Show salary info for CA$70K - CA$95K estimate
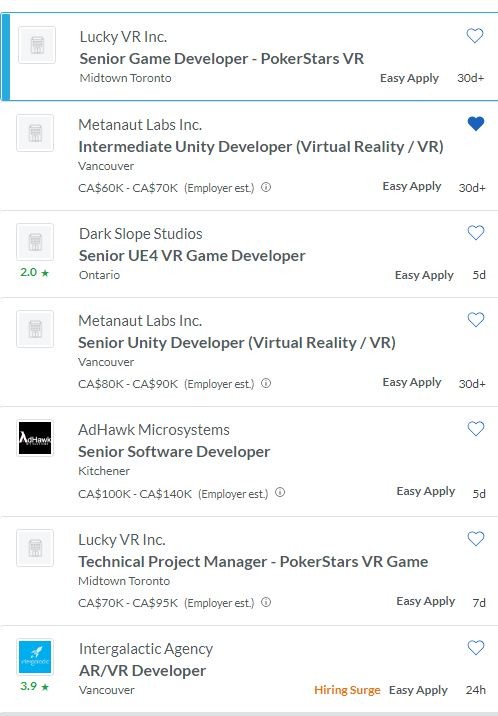 click(266, 602)
